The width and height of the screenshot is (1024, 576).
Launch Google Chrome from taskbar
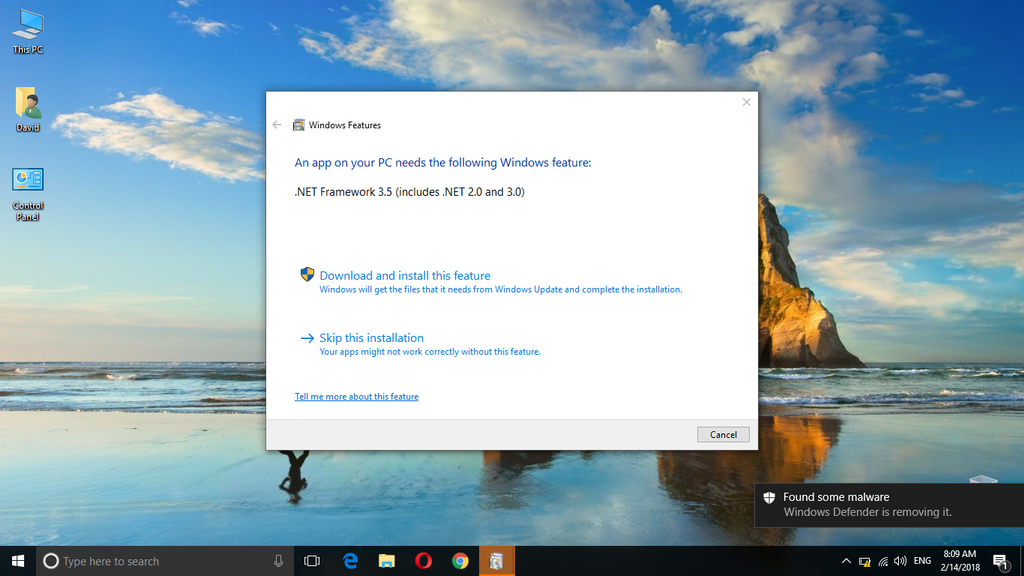tap(460, 561)
